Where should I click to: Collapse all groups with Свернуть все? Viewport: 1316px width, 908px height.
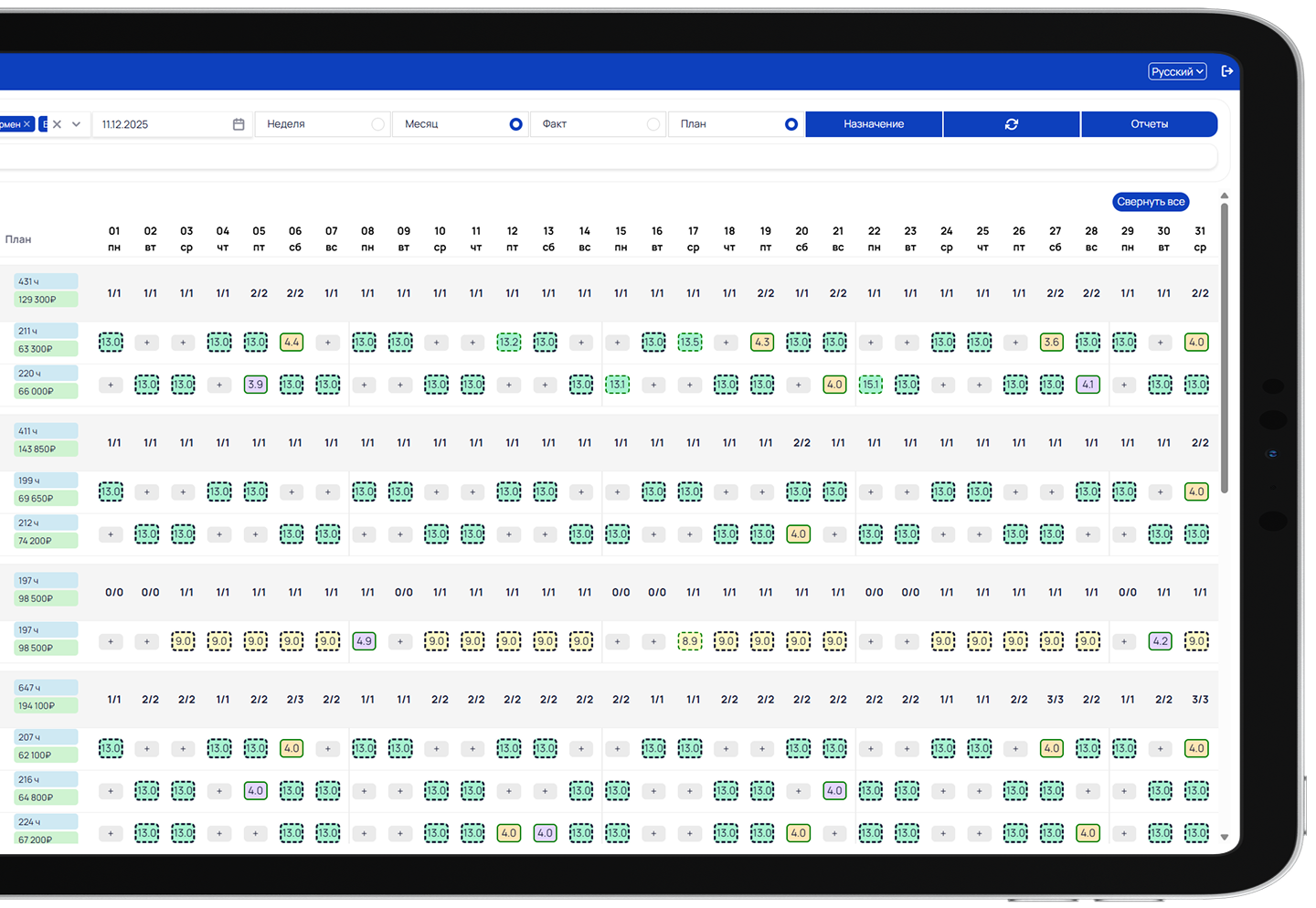1151,202
